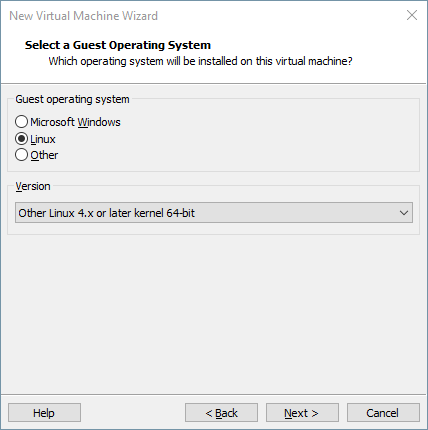Proceed with the Next > button
Viewport: 428px width, 430px height.
302,413
